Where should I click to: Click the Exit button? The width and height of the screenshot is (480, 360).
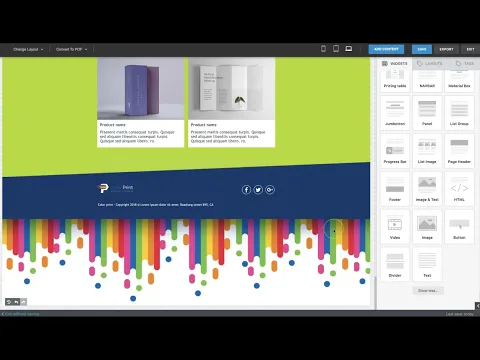[470, 49]
